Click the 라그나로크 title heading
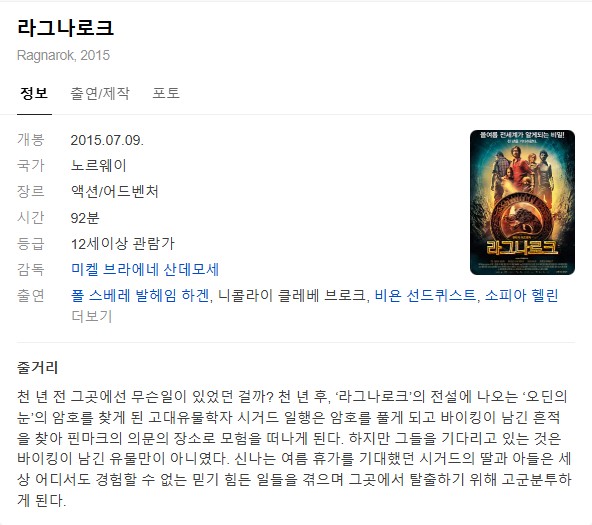The image size is (592, 525). pyautogui.click(x=65, y=28)
